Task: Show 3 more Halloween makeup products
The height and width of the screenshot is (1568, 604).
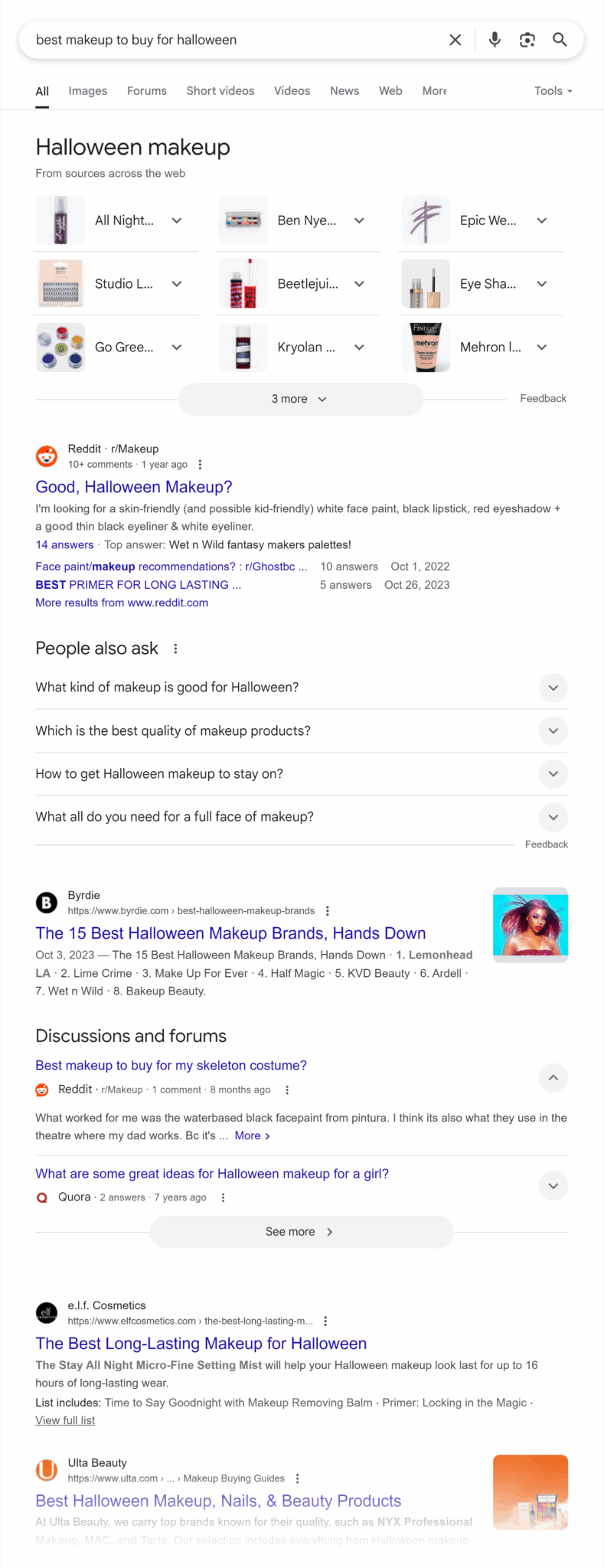Action: click(301, 399)
